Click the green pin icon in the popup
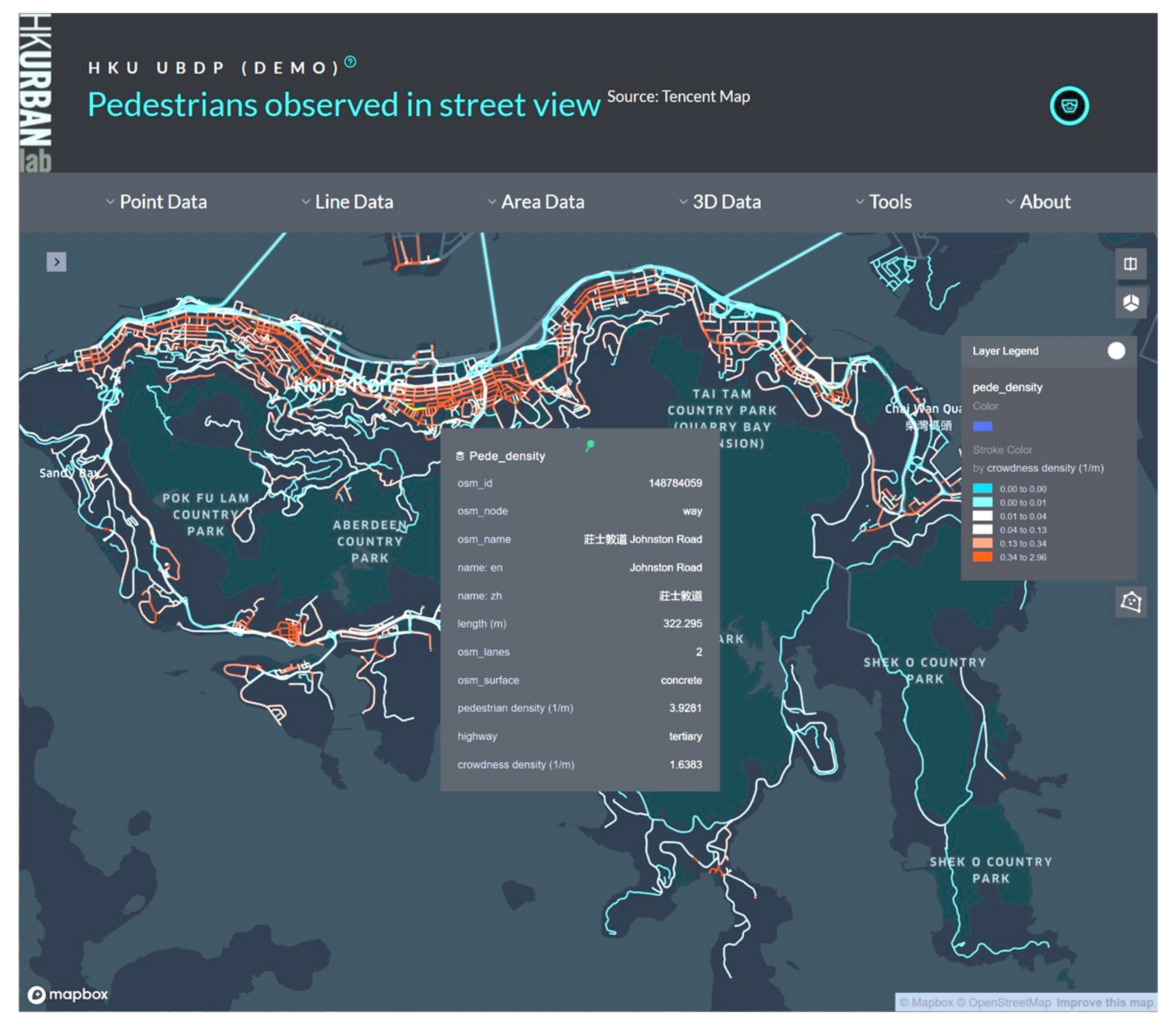This screenshot has width=1176, height=1025. point(590,445)
